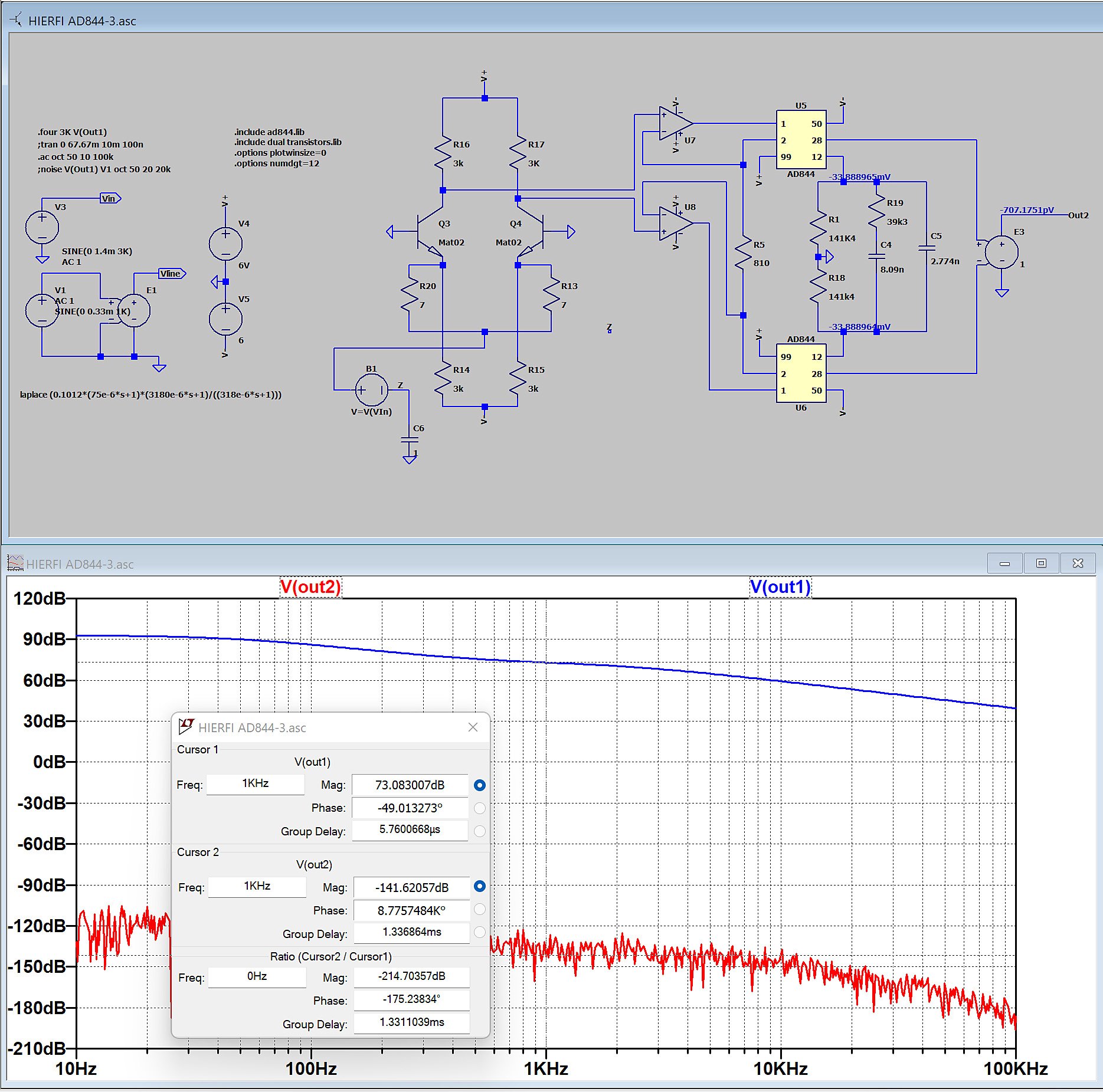Select the Cursor 1 Phase radio button

479,808
